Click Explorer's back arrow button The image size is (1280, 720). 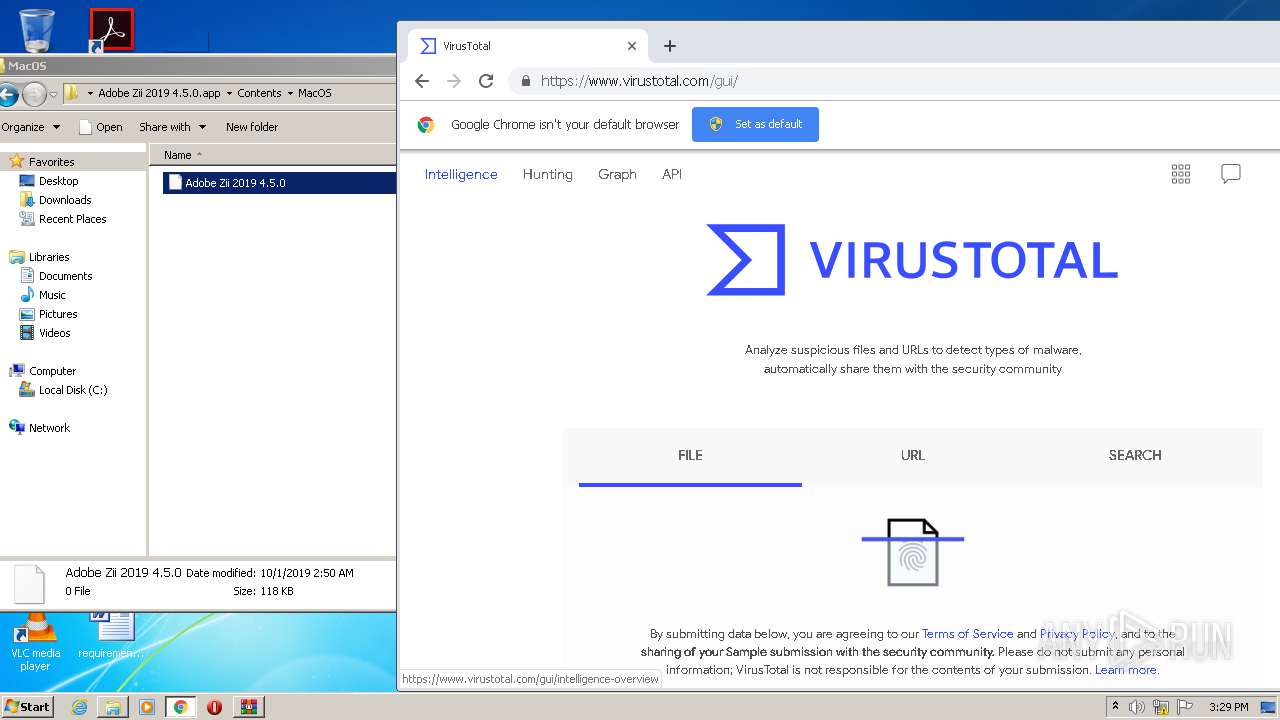(x=8, y=95)
